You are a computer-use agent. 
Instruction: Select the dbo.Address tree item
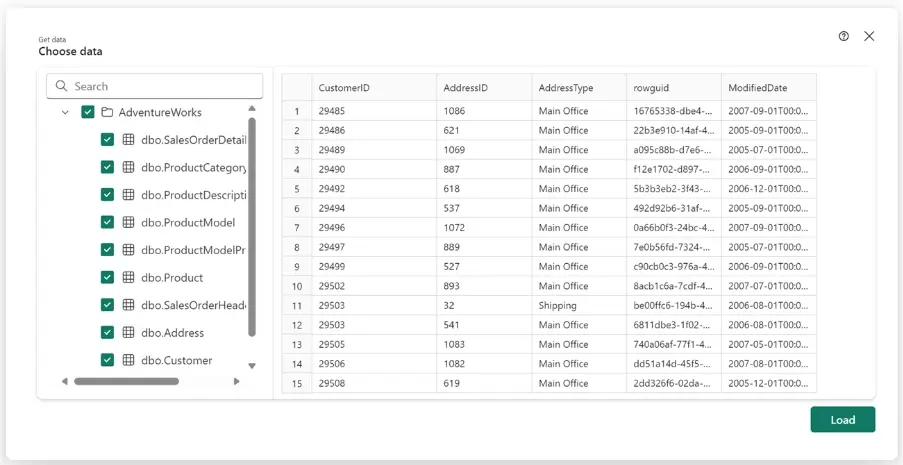click(x=172, y=332)
